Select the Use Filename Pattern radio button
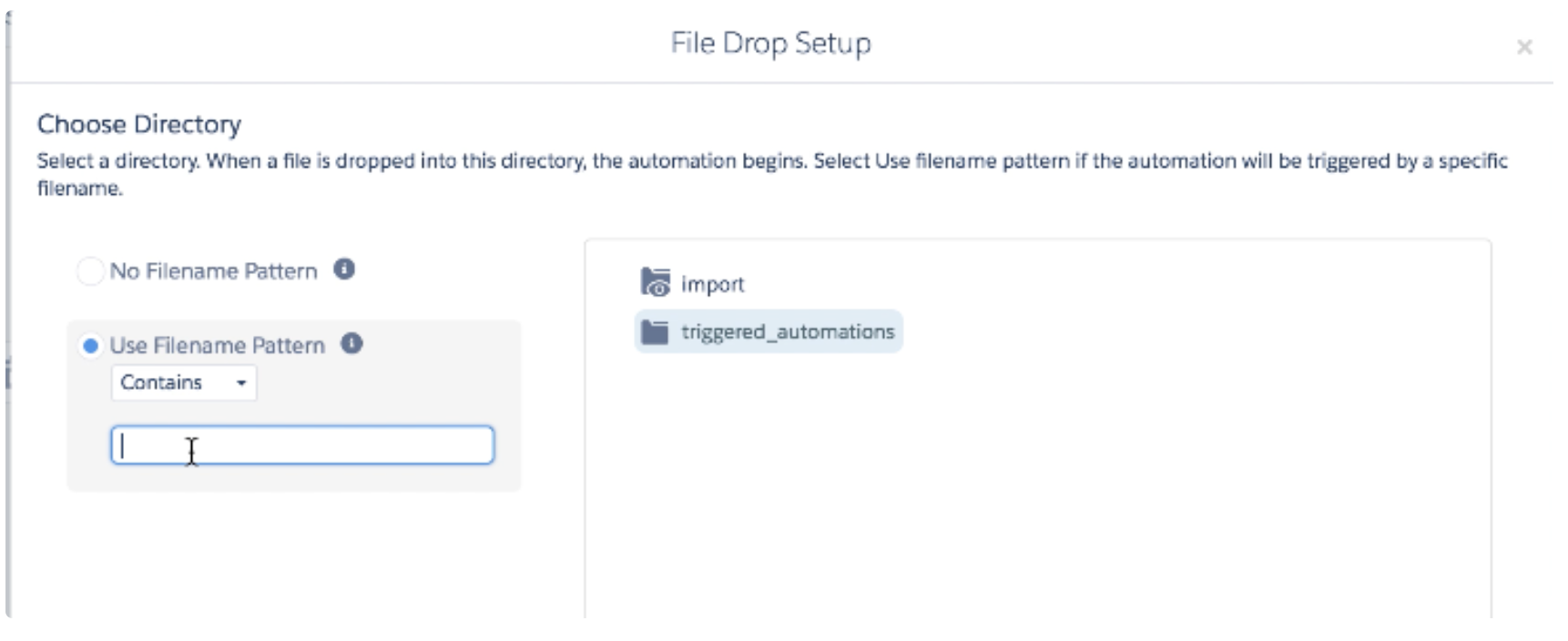 pos(90,346)
